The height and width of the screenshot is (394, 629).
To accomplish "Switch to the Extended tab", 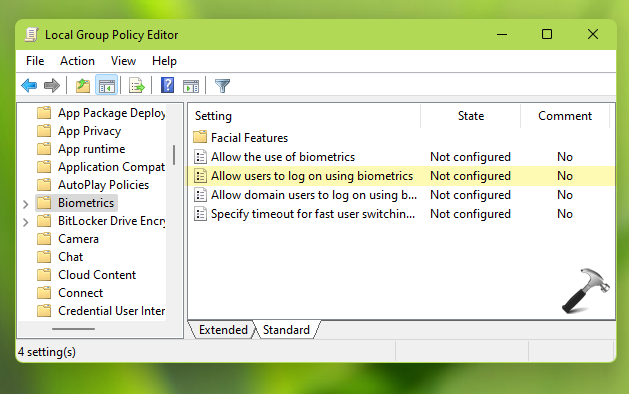I will click(x=223, y=330).
